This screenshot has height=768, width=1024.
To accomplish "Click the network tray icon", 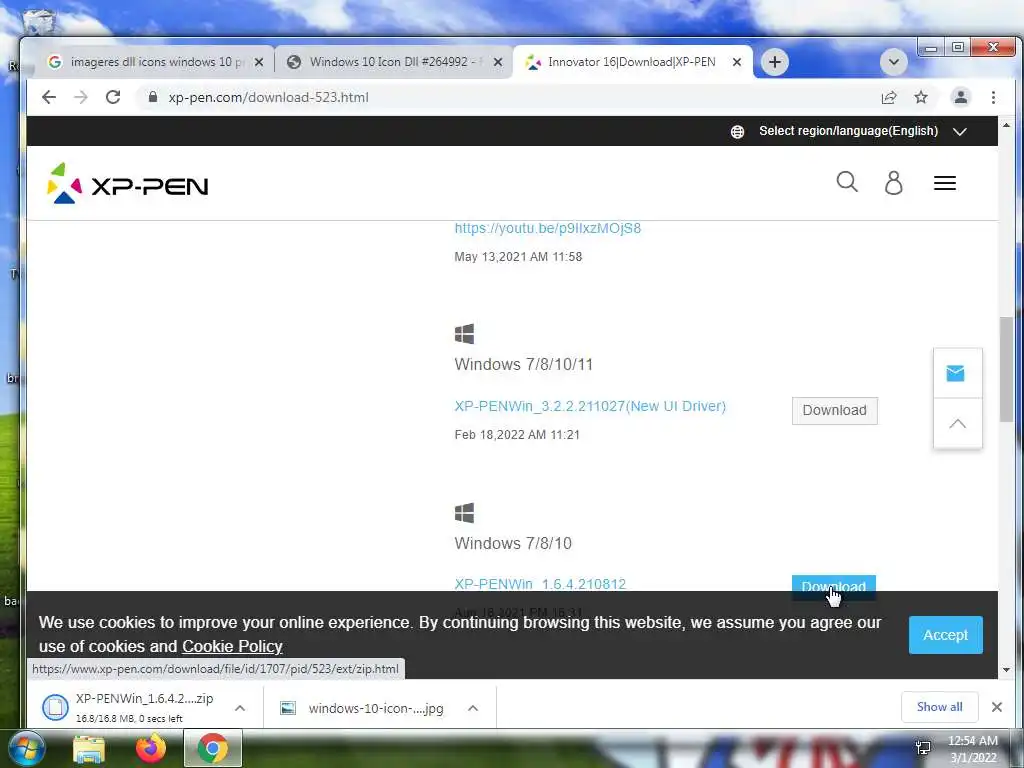I will [x=923, y=748].
